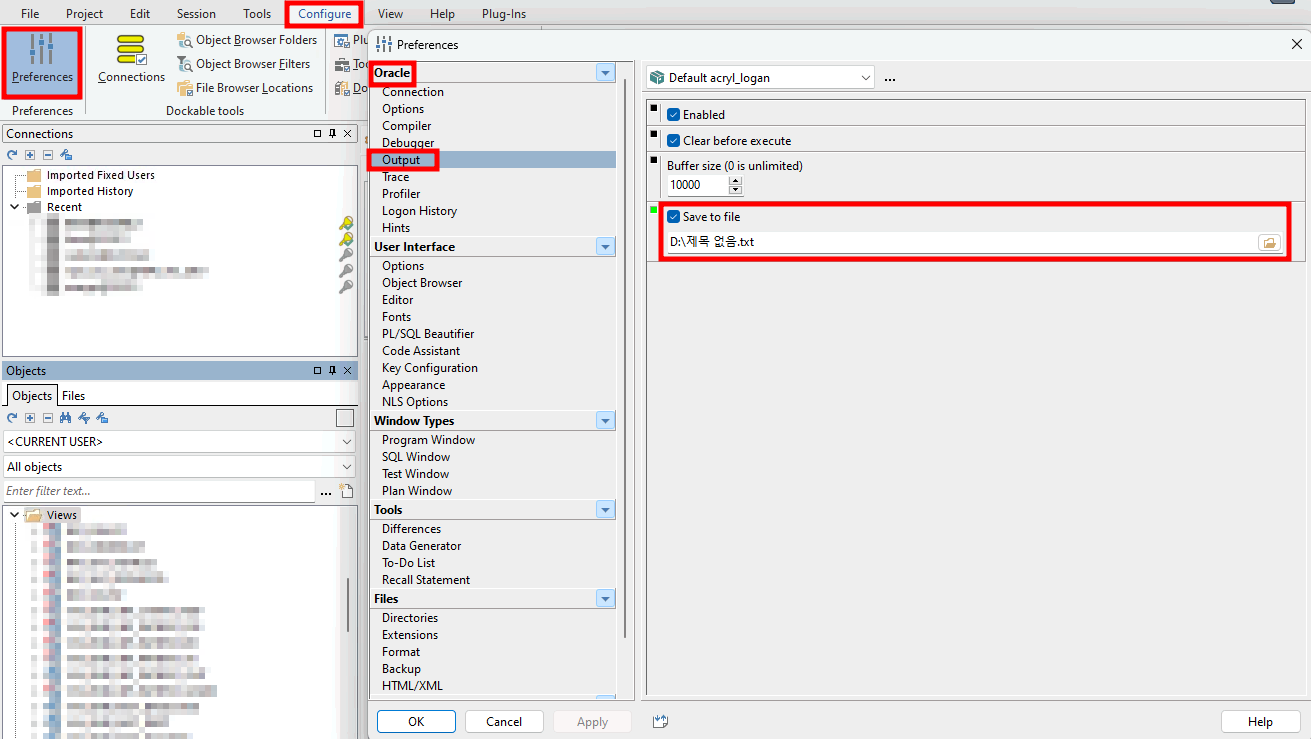Viewport: 1311px width, 739px height.
Task: Collapse the Views tree node
Action: [x=14, y=515]
